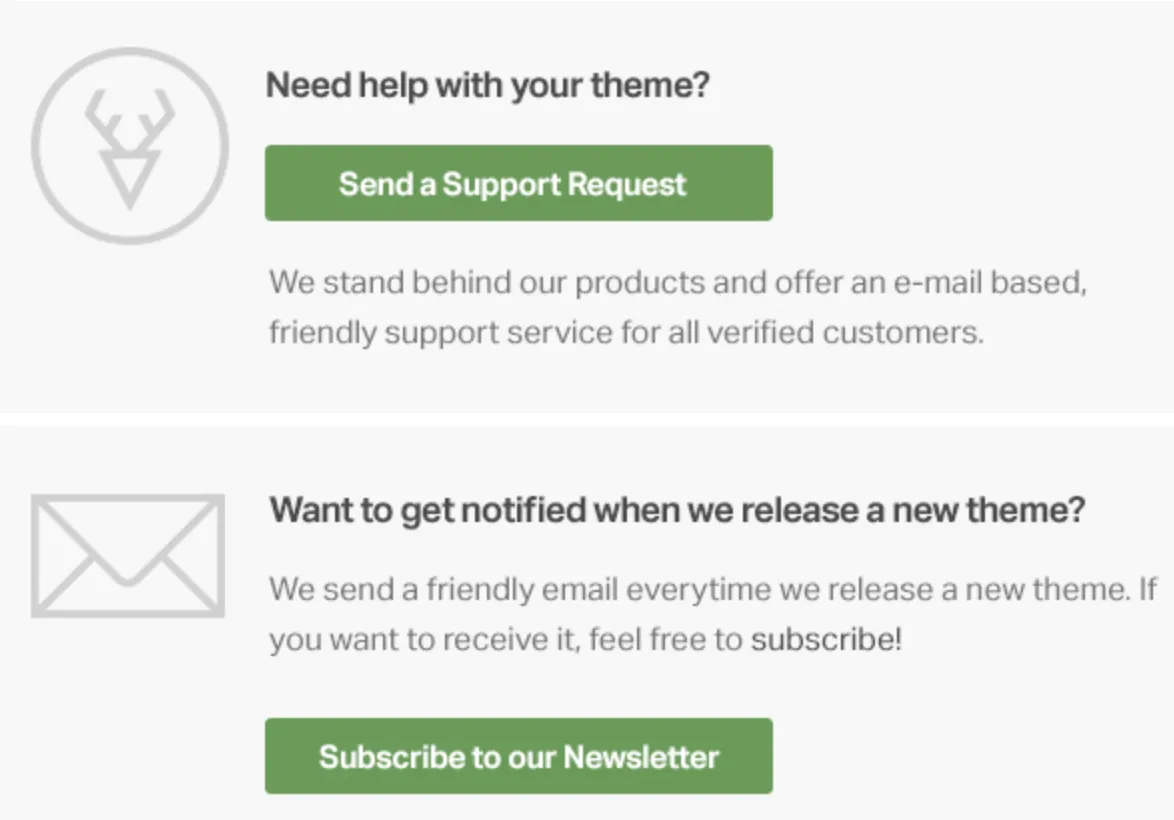Click the word 'Newsletter' on green button
Image resolution: width=1174 pixels, height=820 pixels.
coord(641,757)
